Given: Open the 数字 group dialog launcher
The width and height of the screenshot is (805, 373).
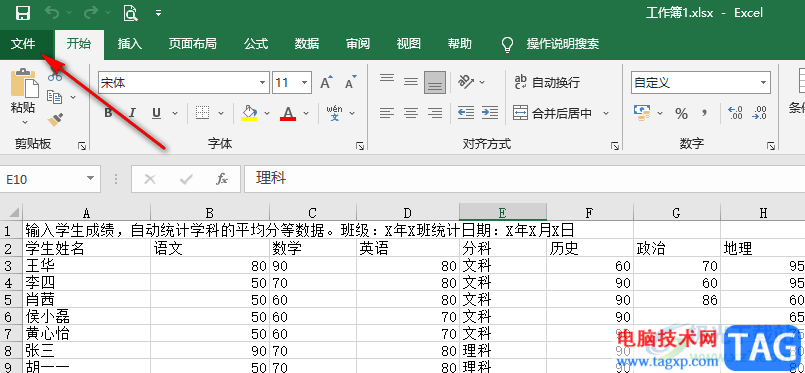Looking at the screenshot, I should 770,147.
